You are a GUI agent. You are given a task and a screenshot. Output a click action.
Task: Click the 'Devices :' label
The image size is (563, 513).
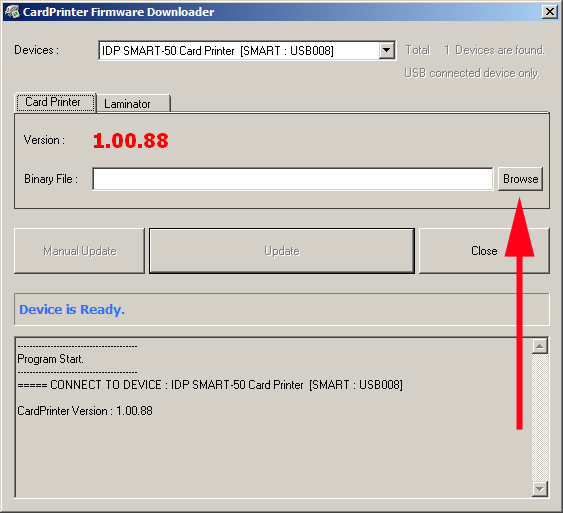36,50
